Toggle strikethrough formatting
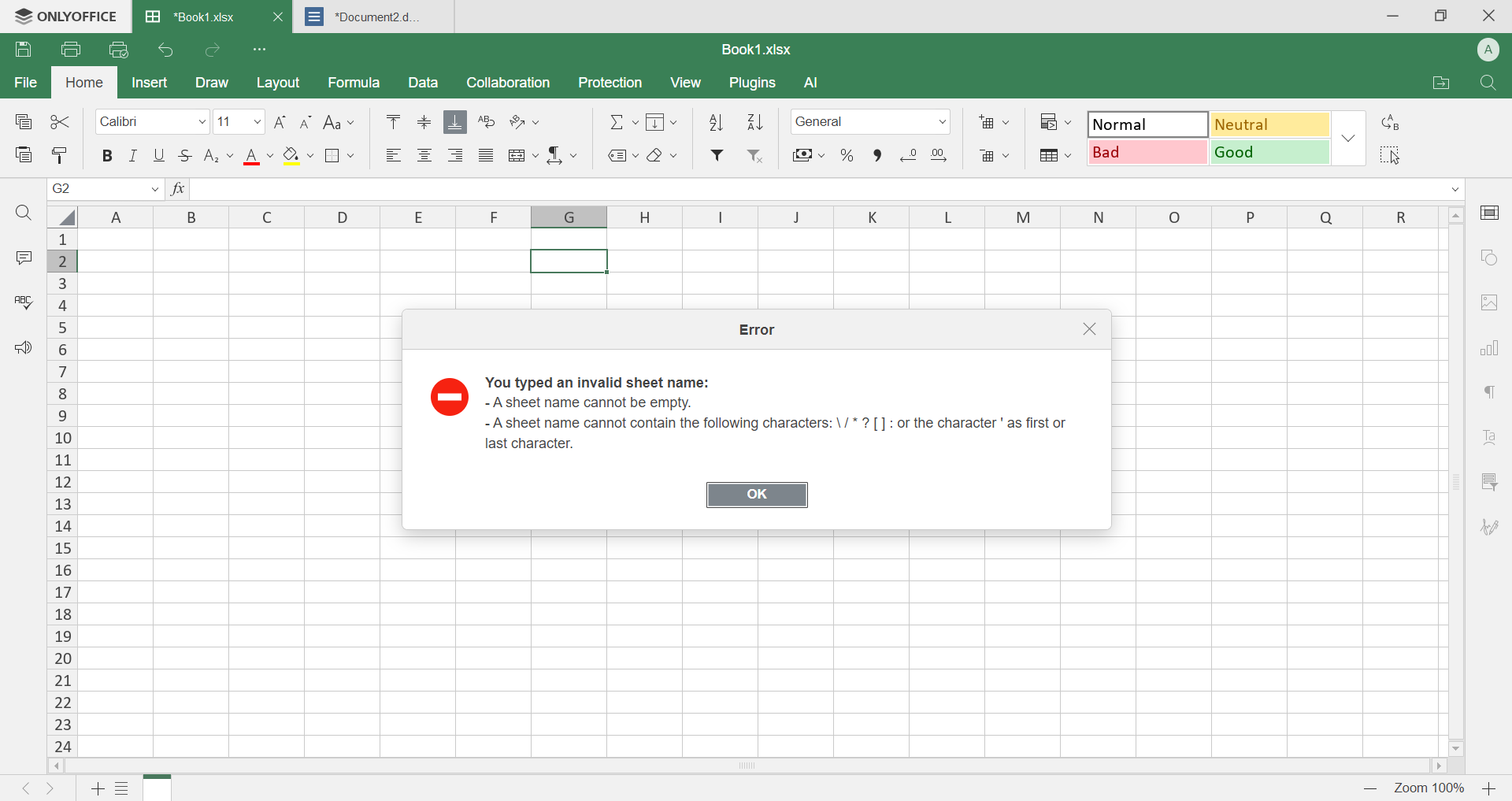 (184, 155)
